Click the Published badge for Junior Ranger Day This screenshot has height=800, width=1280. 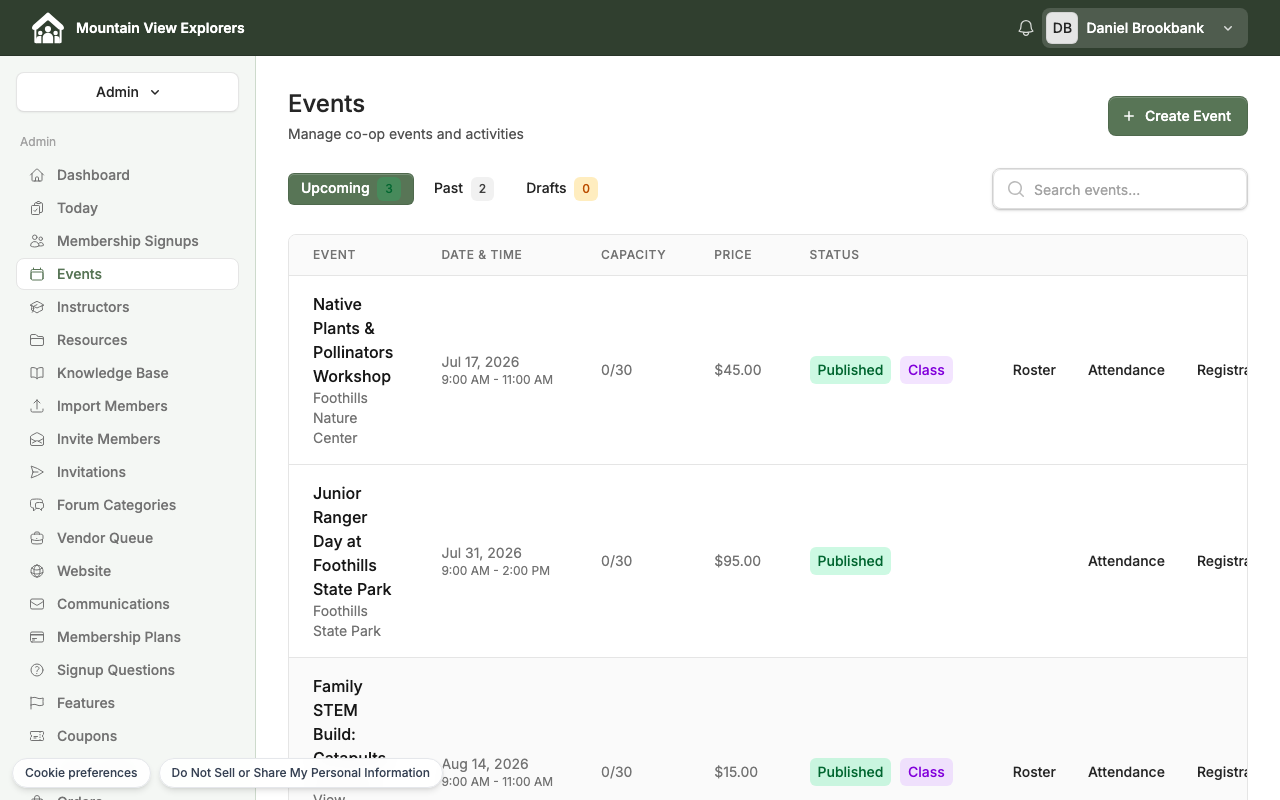tap(850, 561)
